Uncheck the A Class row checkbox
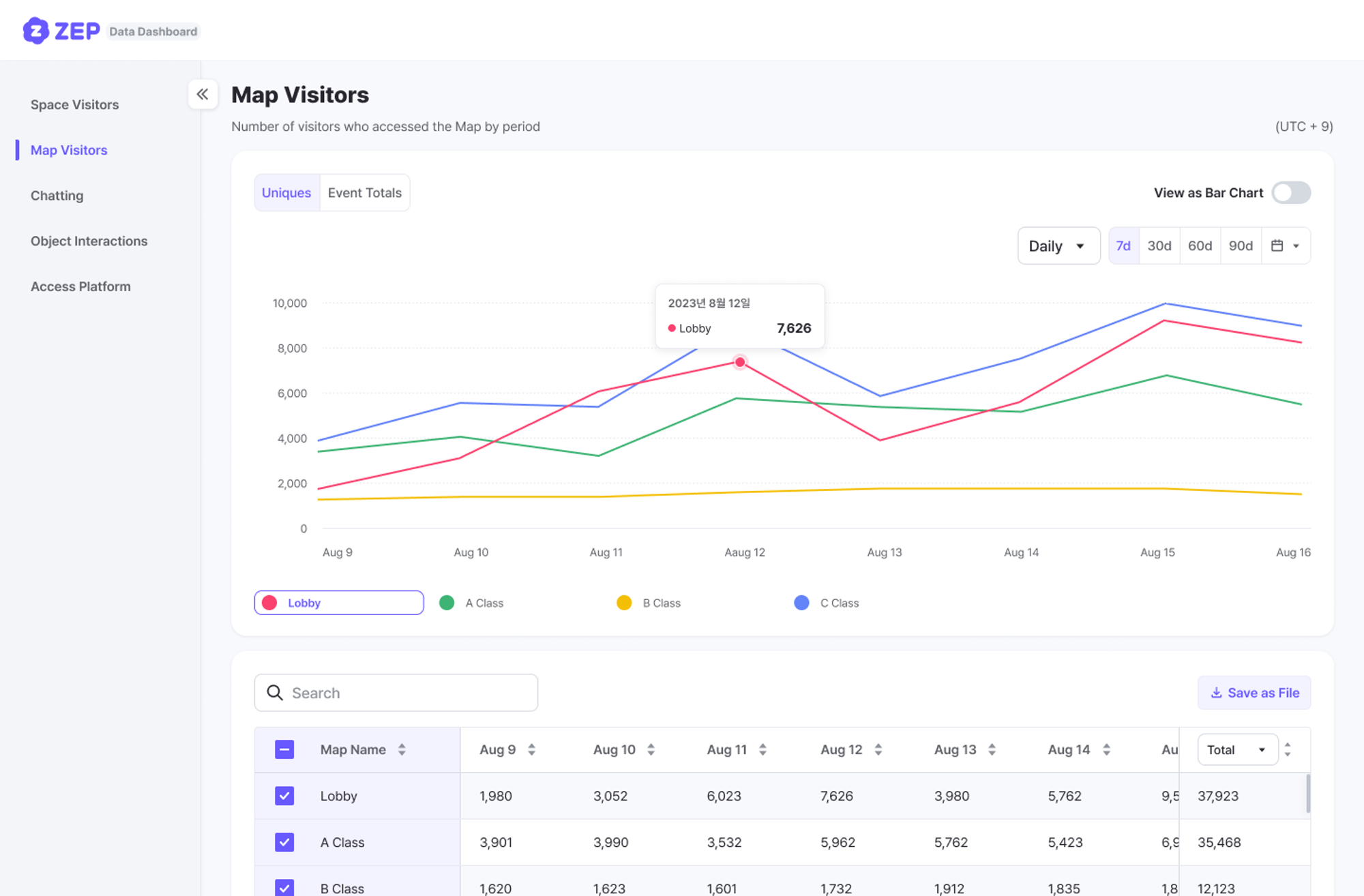This screenshot has width=1364, height=896. tap(284, 842)
